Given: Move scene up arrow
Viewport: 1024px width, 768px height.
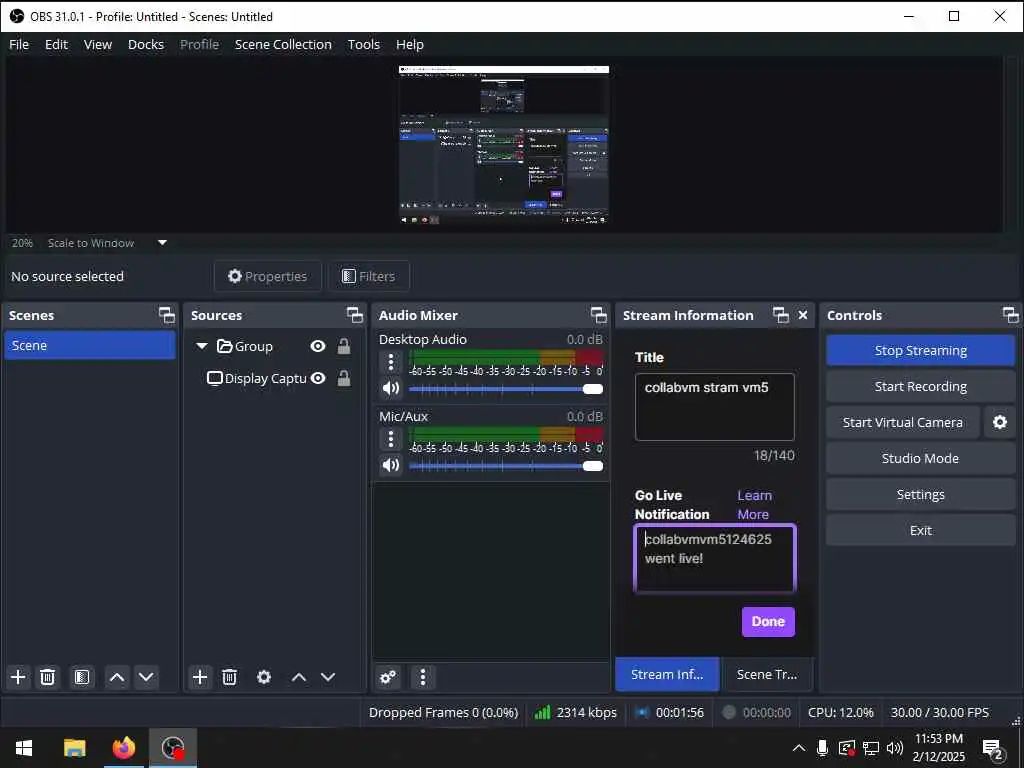Looking at the screenshot, I should point(117,677).
